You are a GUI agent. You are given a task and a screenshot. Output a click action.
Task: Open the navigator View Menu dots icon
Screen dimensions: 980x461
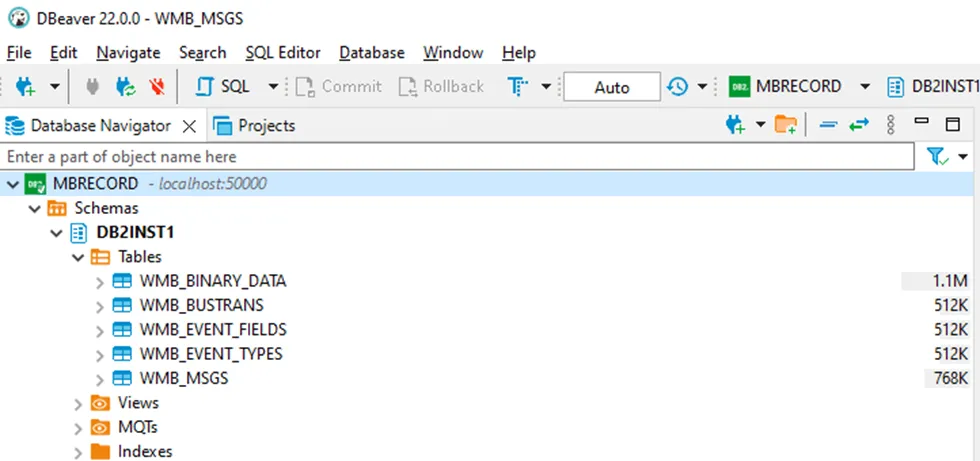pos(891,124)
